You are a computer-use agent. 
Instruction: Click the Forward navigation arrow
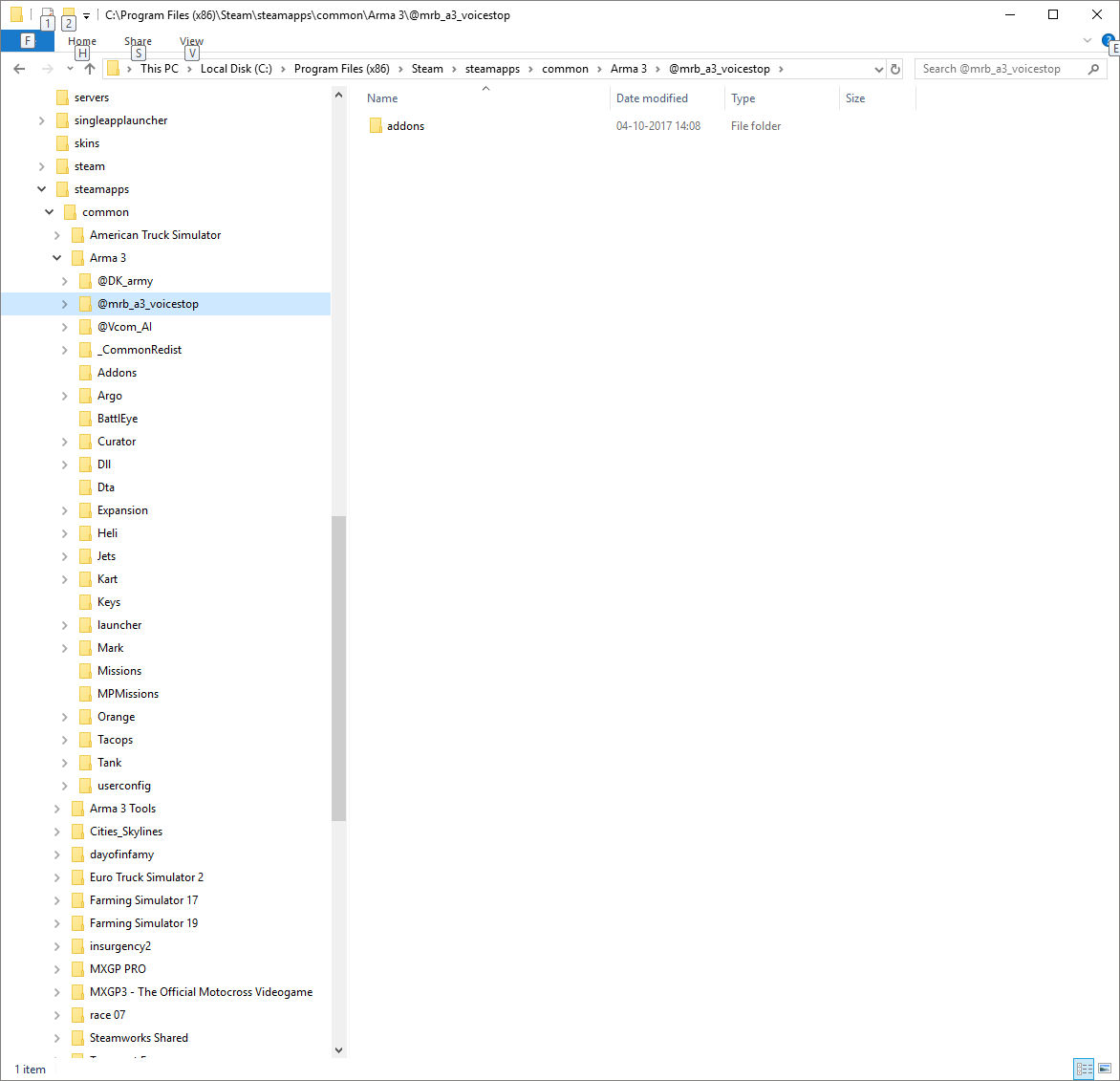point(47,69)
